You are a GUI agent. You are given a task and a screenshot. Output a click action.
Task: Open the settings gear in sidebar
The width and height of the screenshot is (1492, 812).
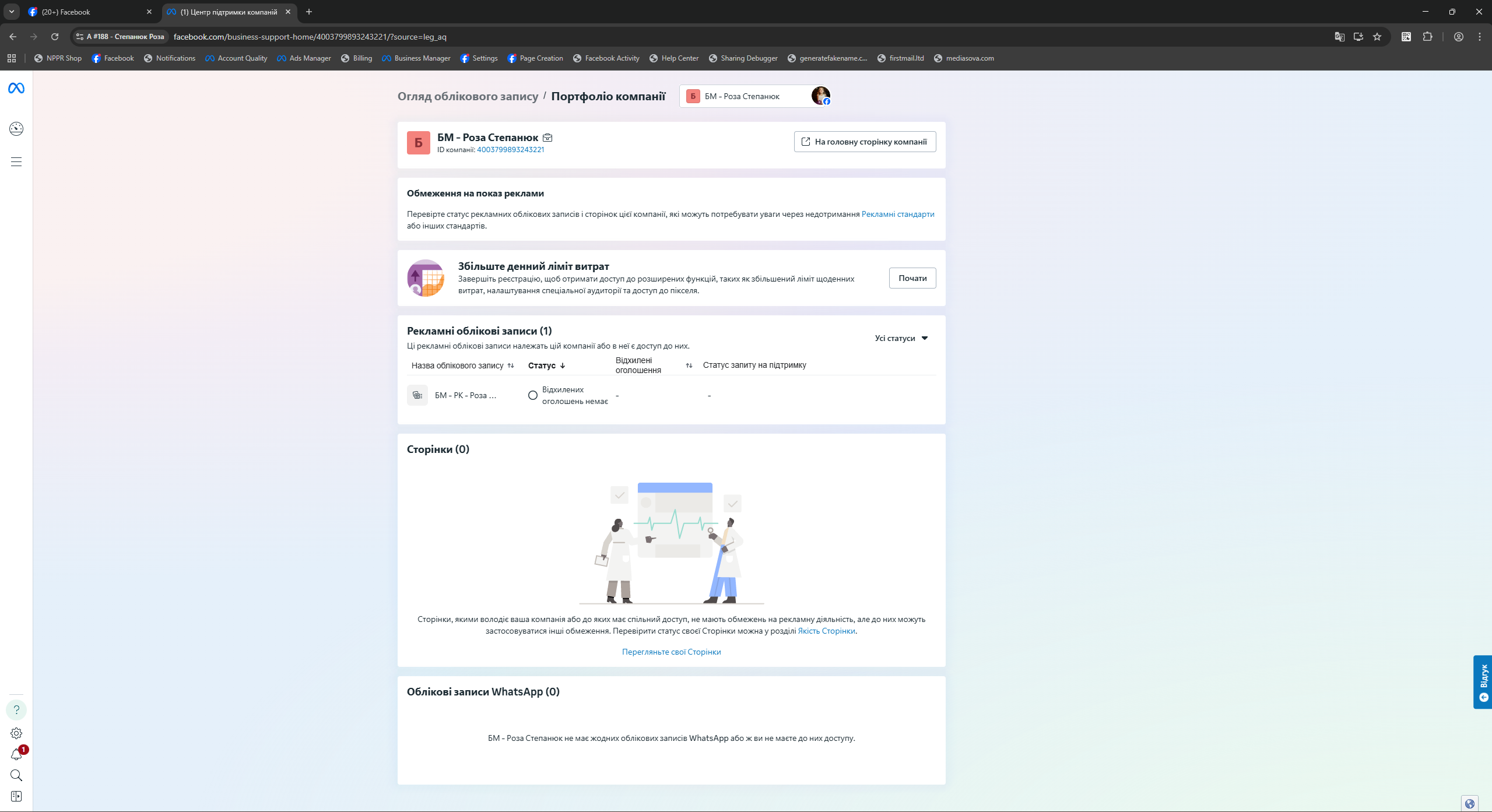tap(16, 733)
